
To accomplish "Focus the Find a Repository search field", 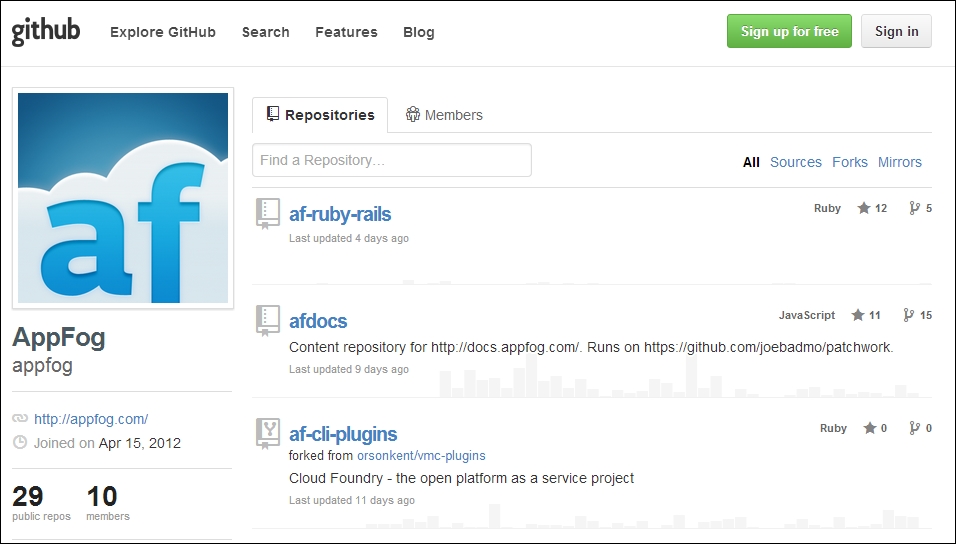I will 391,160.
